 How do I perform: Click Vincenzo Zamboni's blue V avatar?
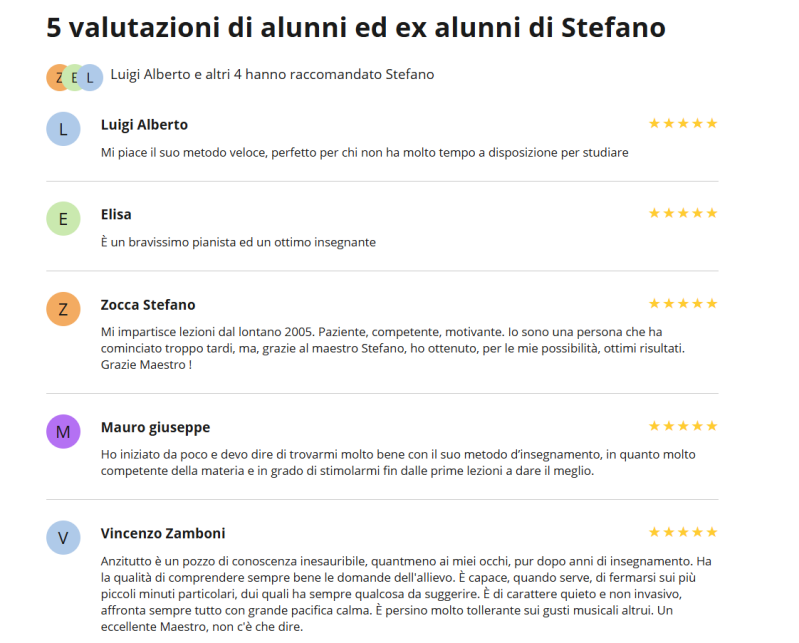[63, 537]
